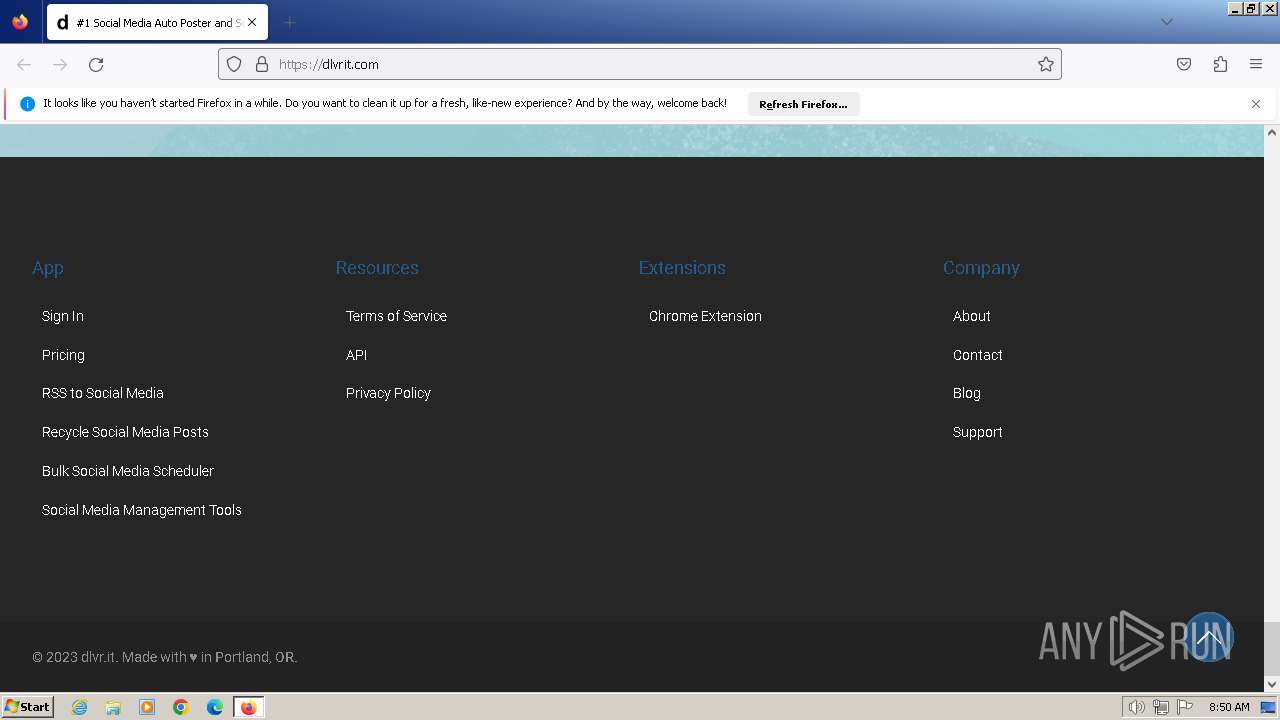Select the #1 Social Media Auto Poster tab
This screenshot has height=720, width=1280.
157,22
